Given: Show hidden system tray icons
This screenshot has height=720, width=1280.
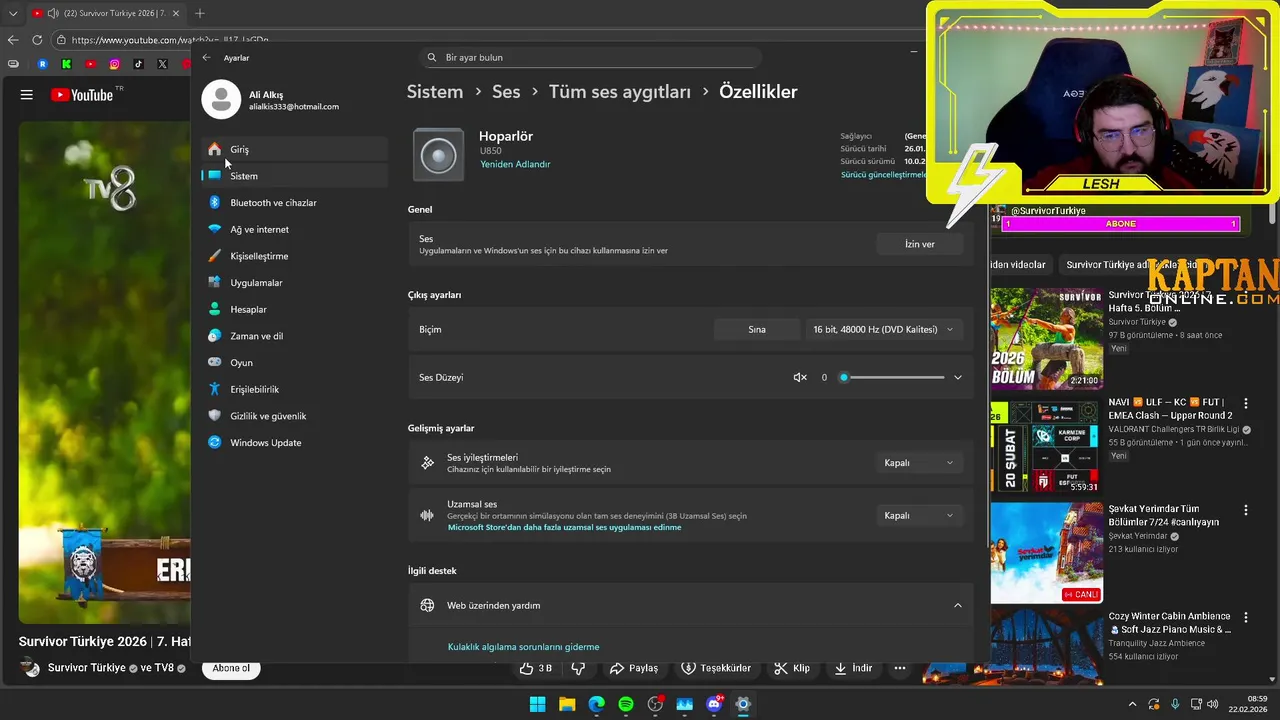Looking at the screenshot, I should 1132,704.
